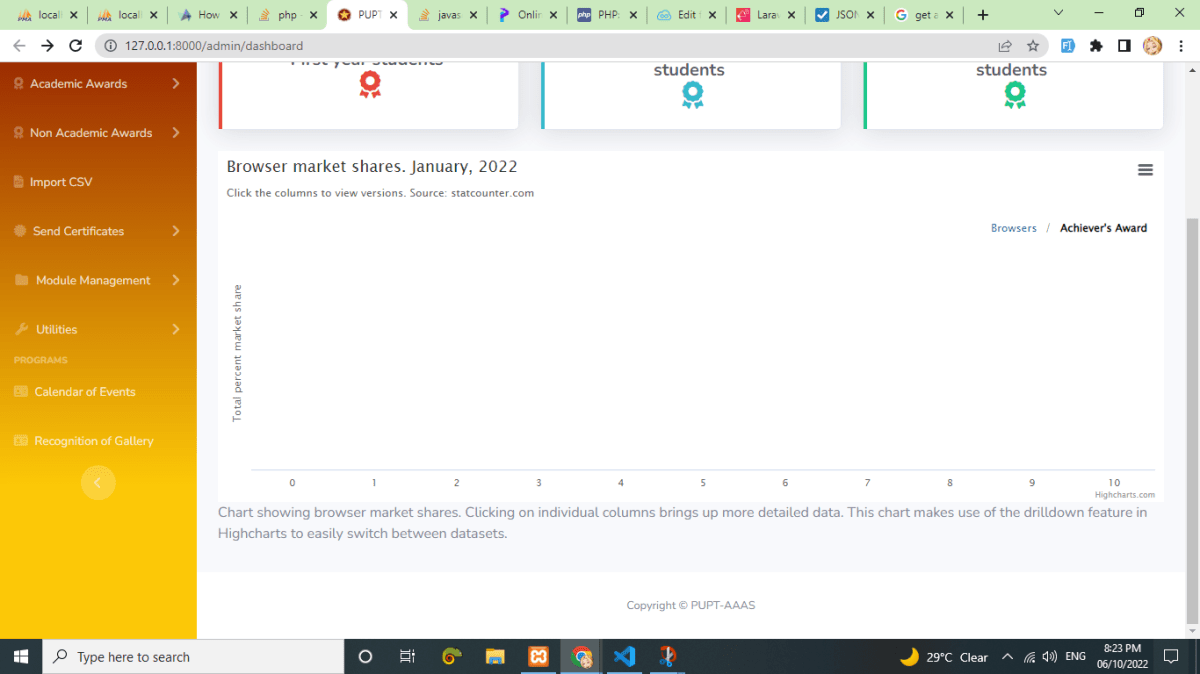This screenshot has width=1200, height=674.
Task: Click the Module Management folder icon
Action: pyautogui.click(x=21, y=280)
